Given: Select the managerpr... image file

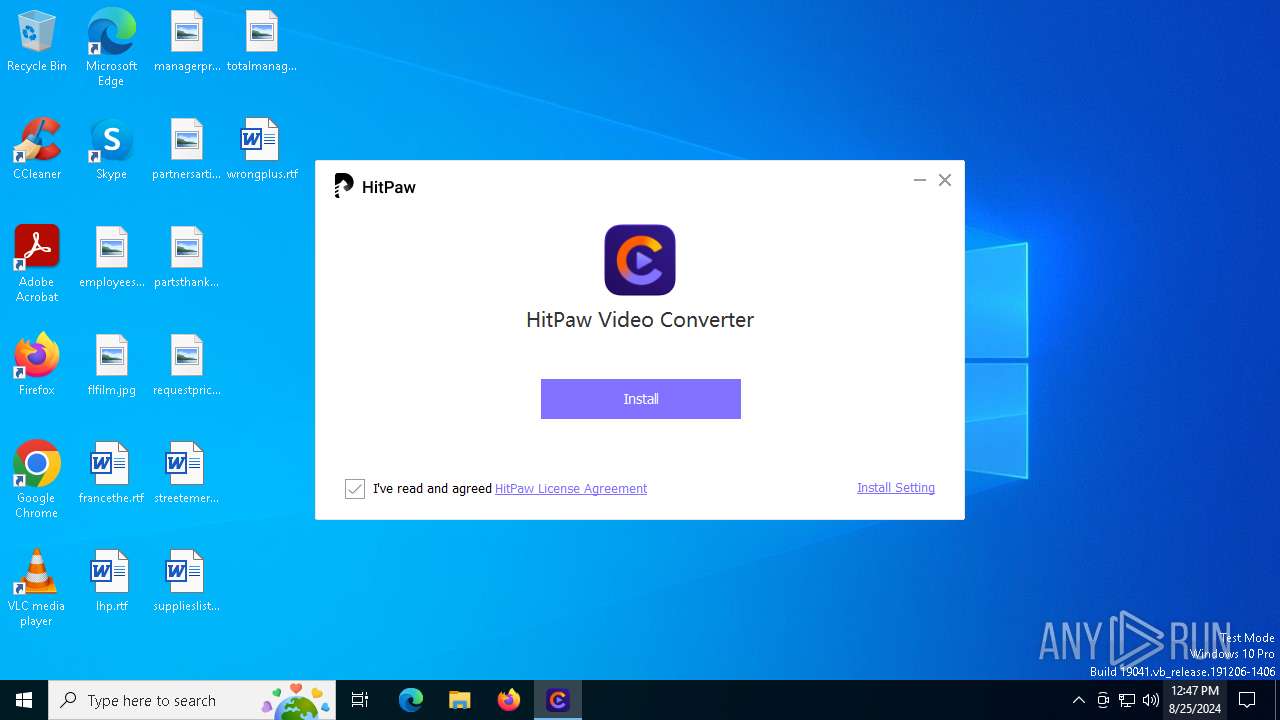Looking at the screenshot, I should tap(187, 42).
